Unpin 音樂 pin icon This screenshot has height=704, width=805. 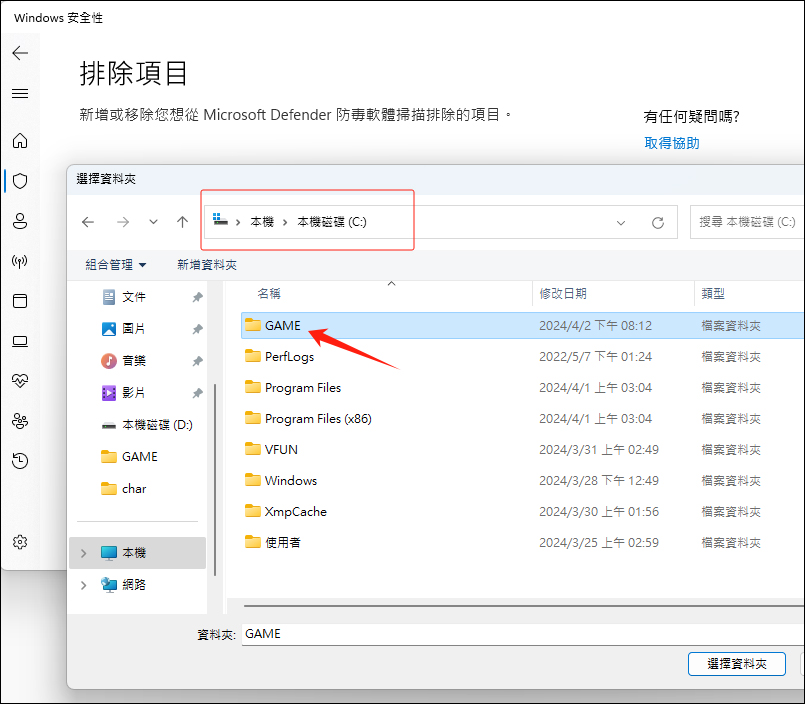click(x=197, y=361)
